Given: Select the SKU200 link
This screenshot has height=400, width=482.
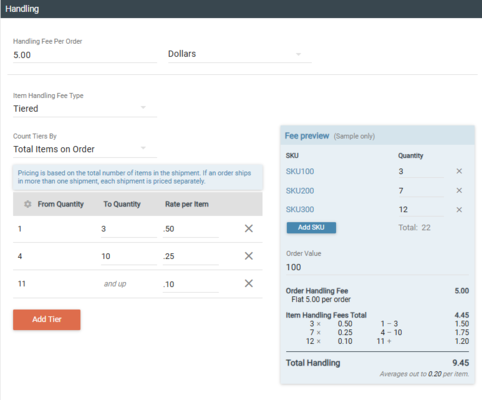Looking at the screenshot, I should coord(300,191).
